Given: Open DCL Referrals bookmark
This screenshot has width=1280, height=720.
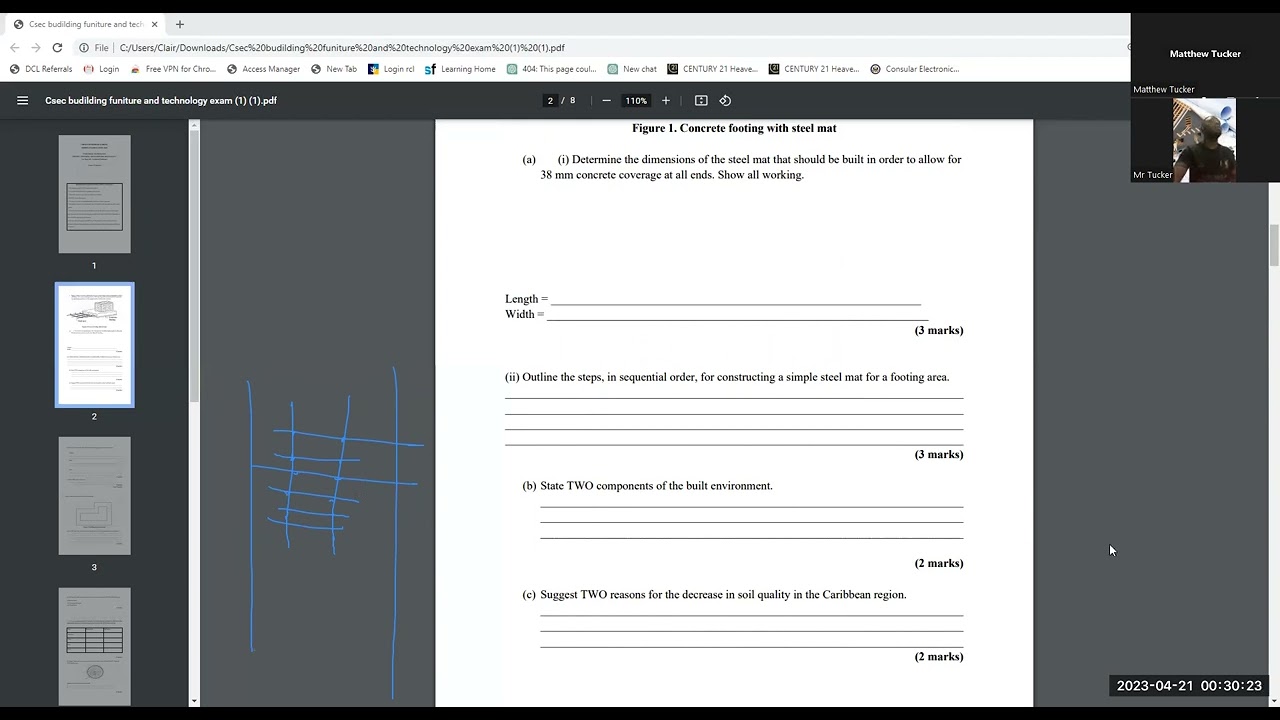Looking at the screenshot, I should click(x=41, y=69).
